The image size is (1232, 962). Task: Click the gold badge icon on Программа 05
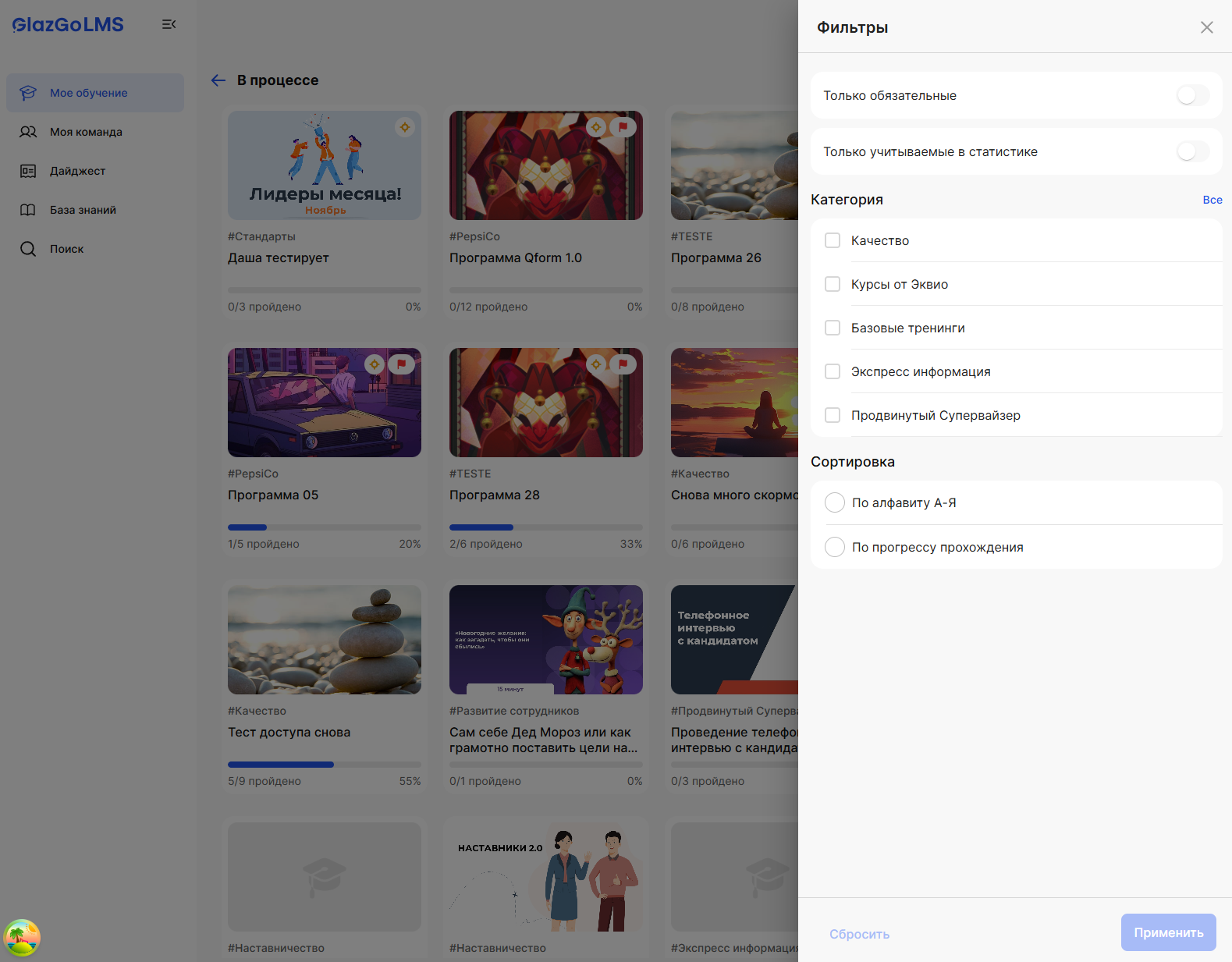pyautogui.click(x=375, y=364)
